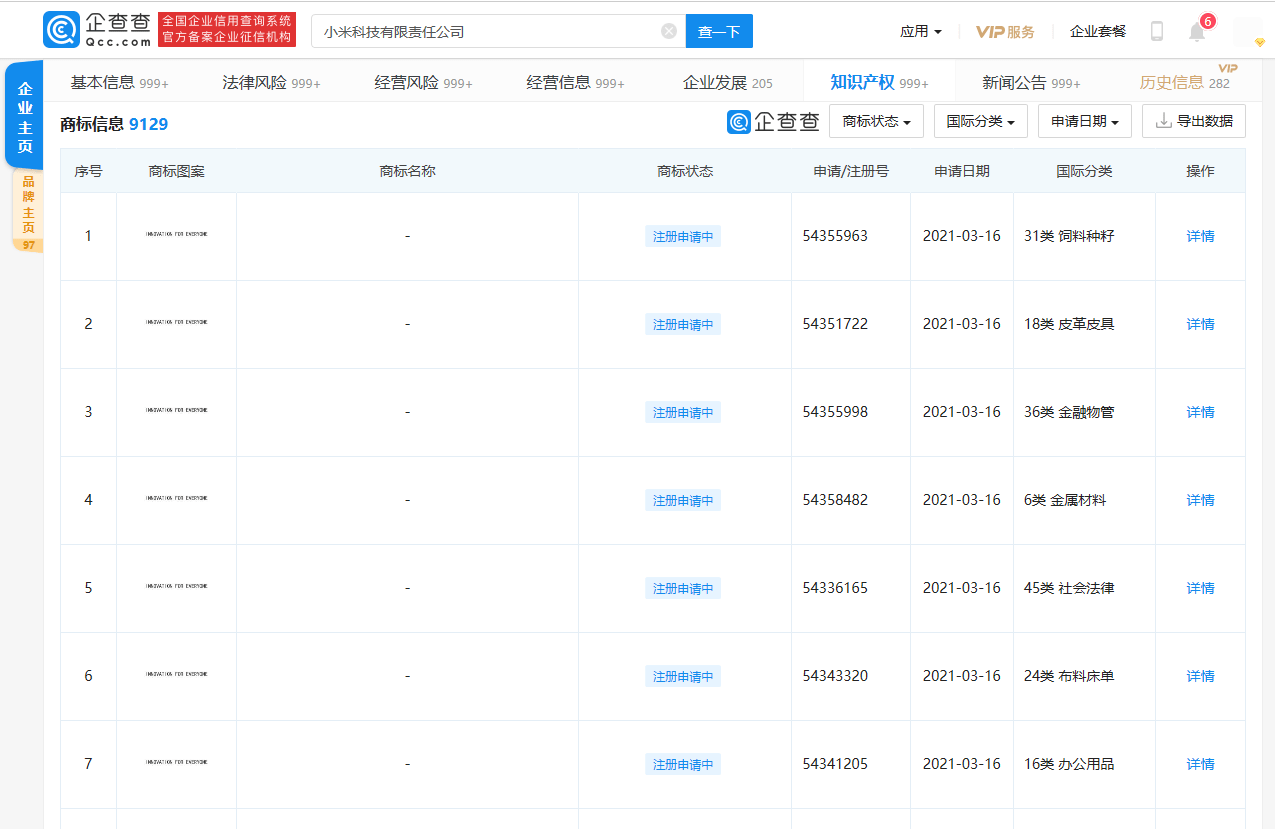Click 导出数据 export button
Viewport: 1275px width, 829px height.
click(1194, 121)
